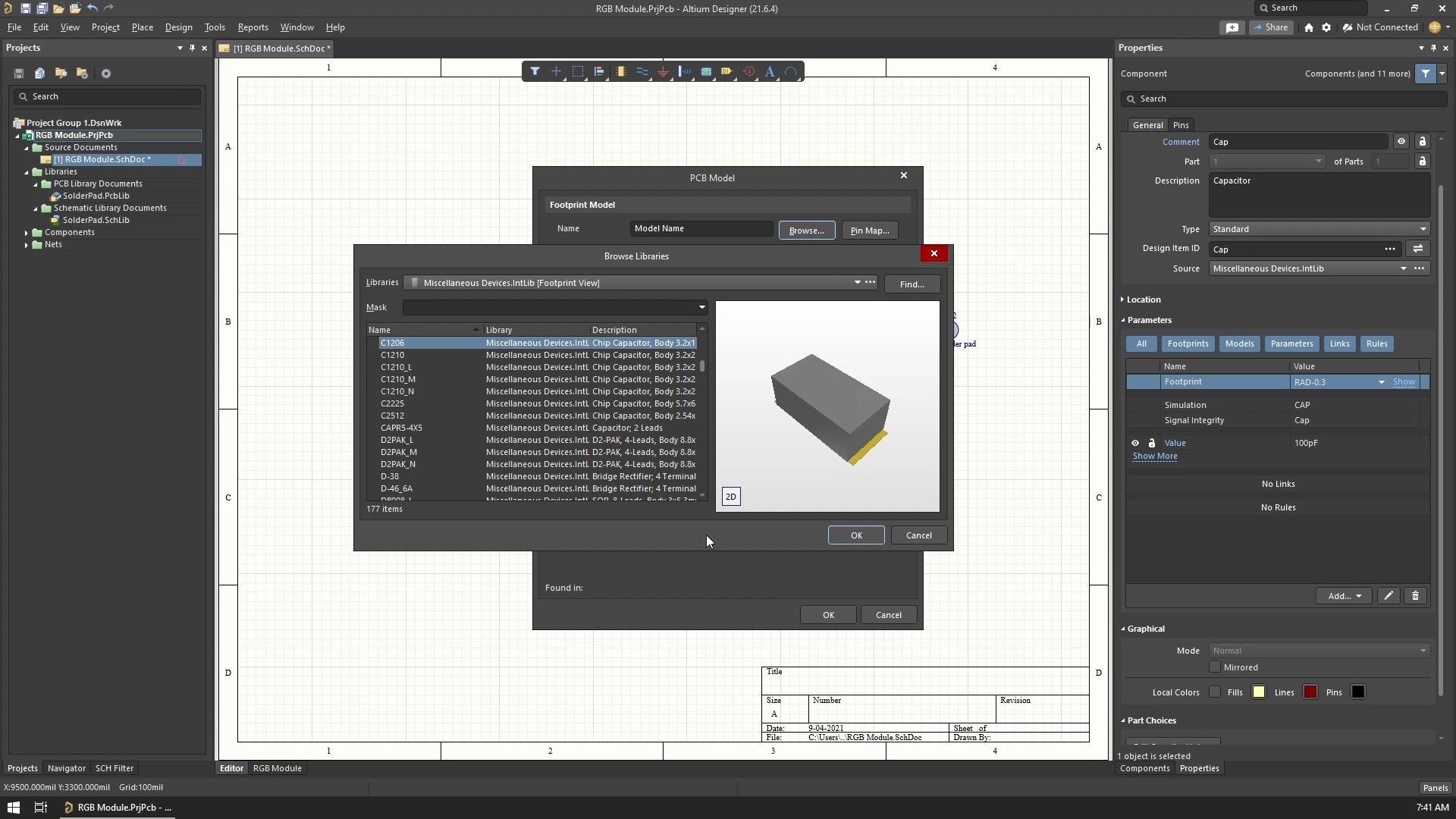Click the Pin Map... button in PCB Model
Screen dimensions: 1456x819
869,231
